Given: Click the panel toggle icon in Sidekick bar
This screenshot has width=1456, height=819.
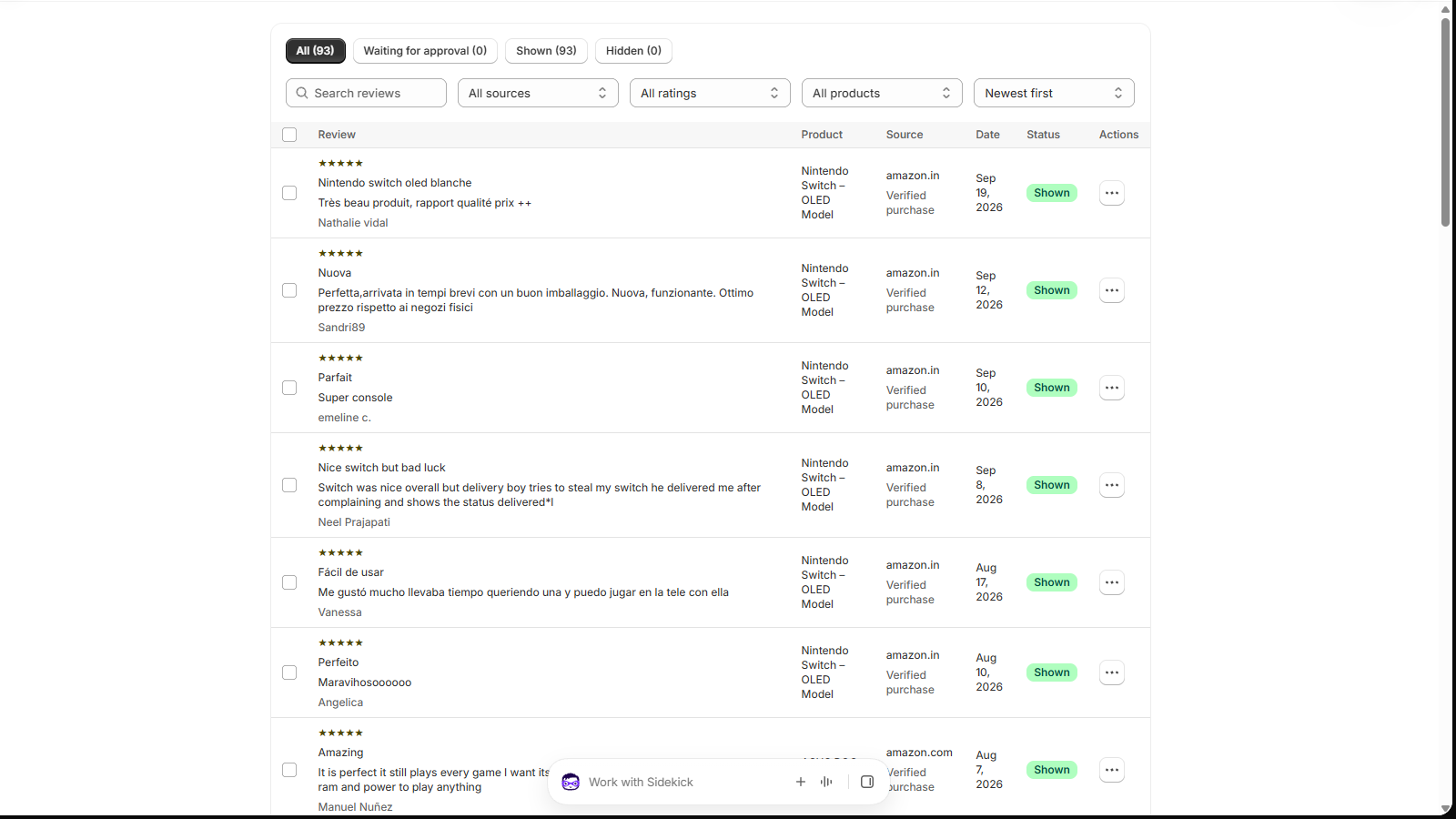Looking at the screenshot, I should point(867,782).
